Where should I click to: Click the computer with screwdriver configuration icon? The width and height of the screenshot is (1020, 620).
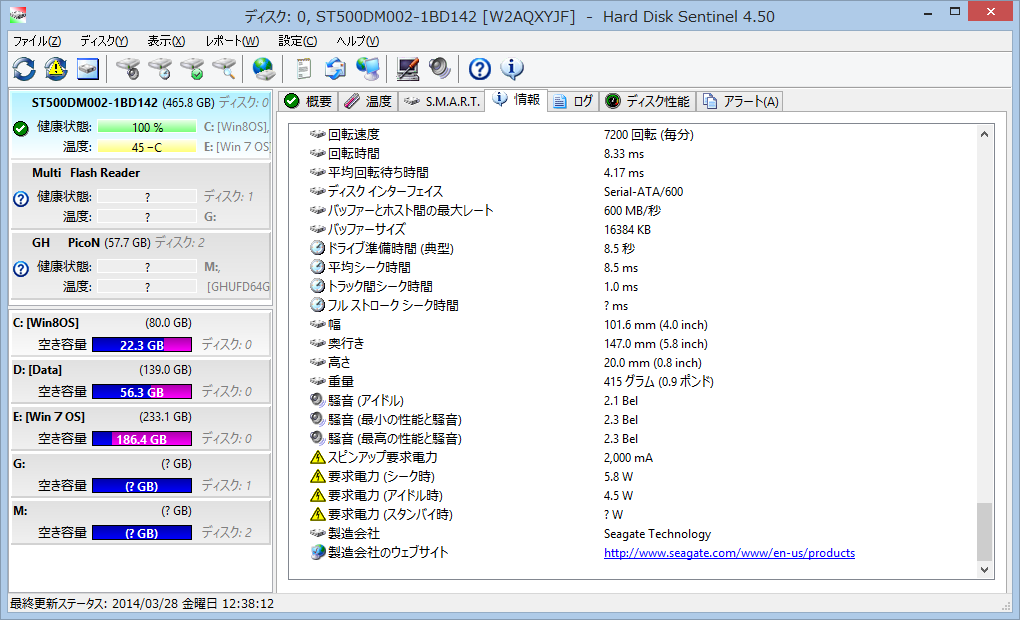408,69
